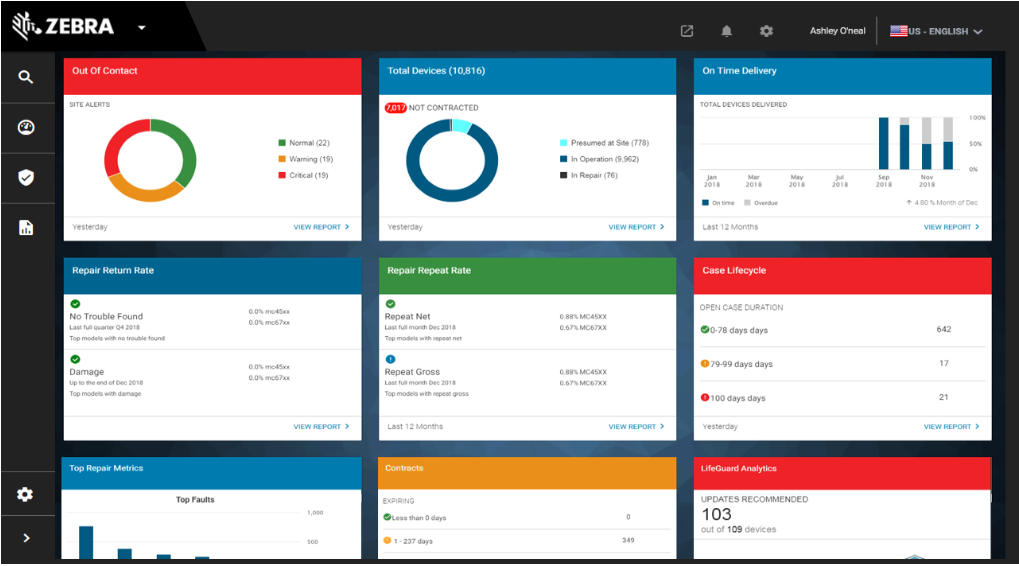Click the Out Of Contact card header
Screen dimensions: 1019x566
pos(213,76)
